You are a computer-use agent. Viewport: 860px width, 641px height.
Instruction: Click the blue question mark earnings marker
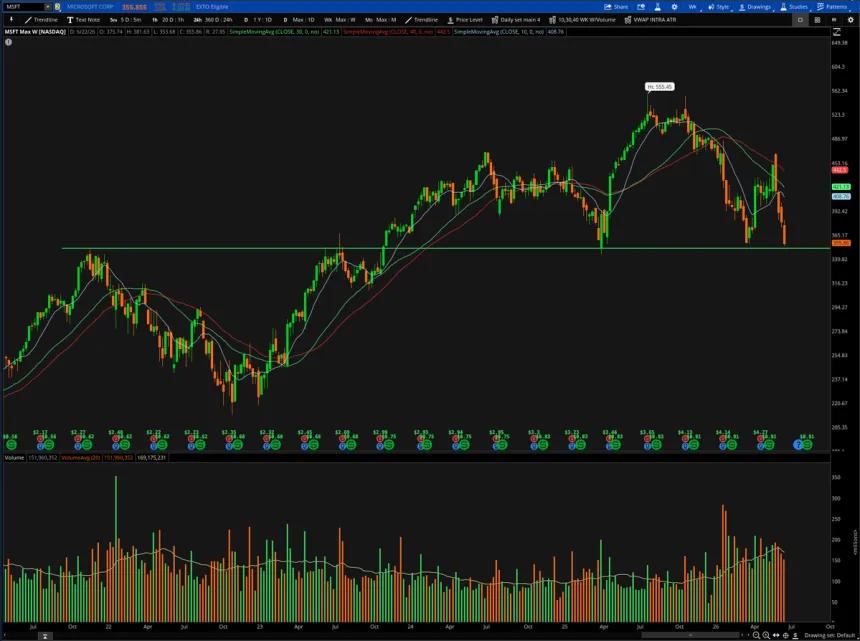[x=798, y=445]
